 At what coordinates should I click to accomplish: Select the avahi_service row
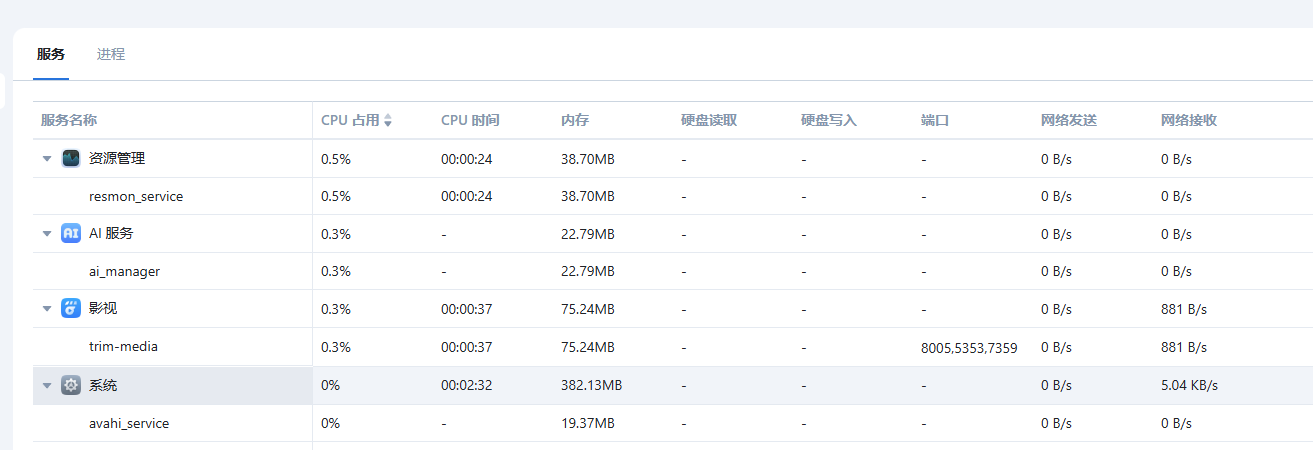pos(129,423)
